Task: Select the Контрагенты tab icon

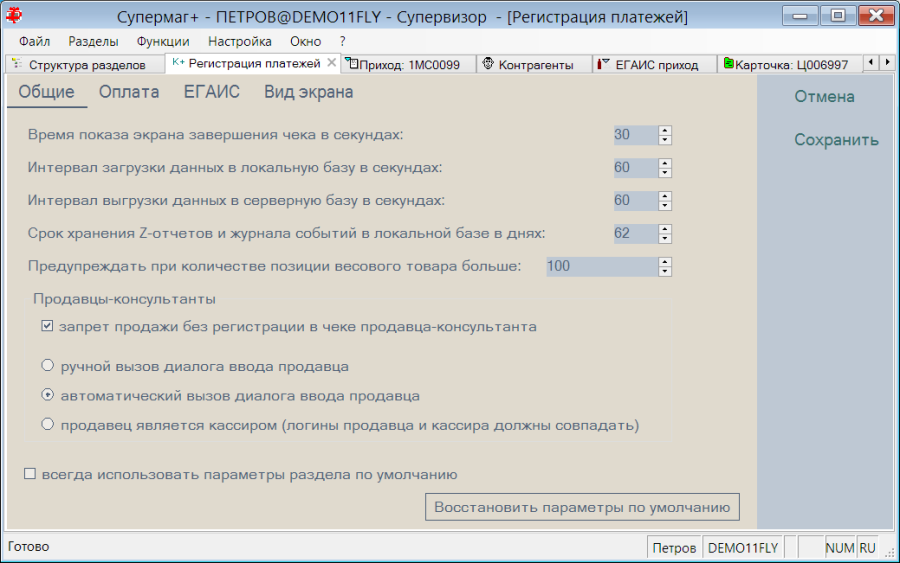Action: pos(488,64)
